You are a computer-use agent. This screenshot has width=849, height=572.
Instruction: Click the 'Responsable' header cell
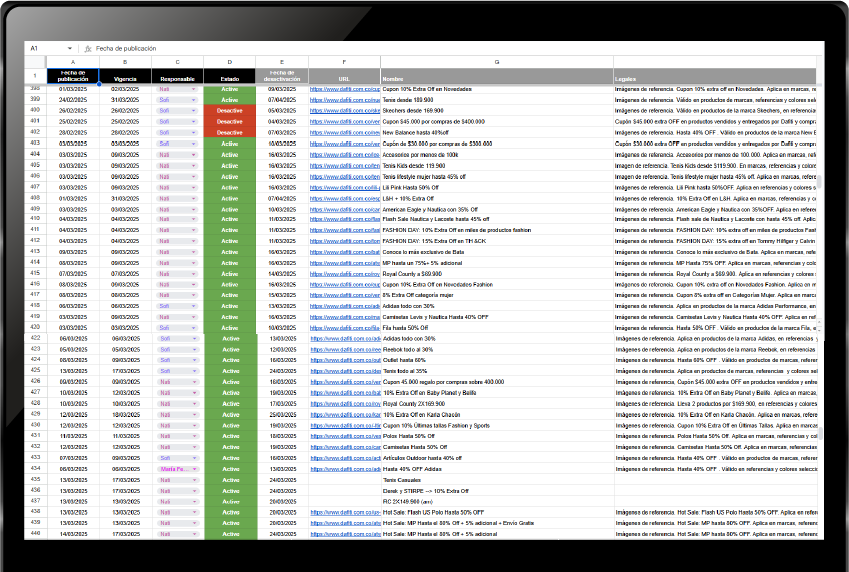point(177,76)
